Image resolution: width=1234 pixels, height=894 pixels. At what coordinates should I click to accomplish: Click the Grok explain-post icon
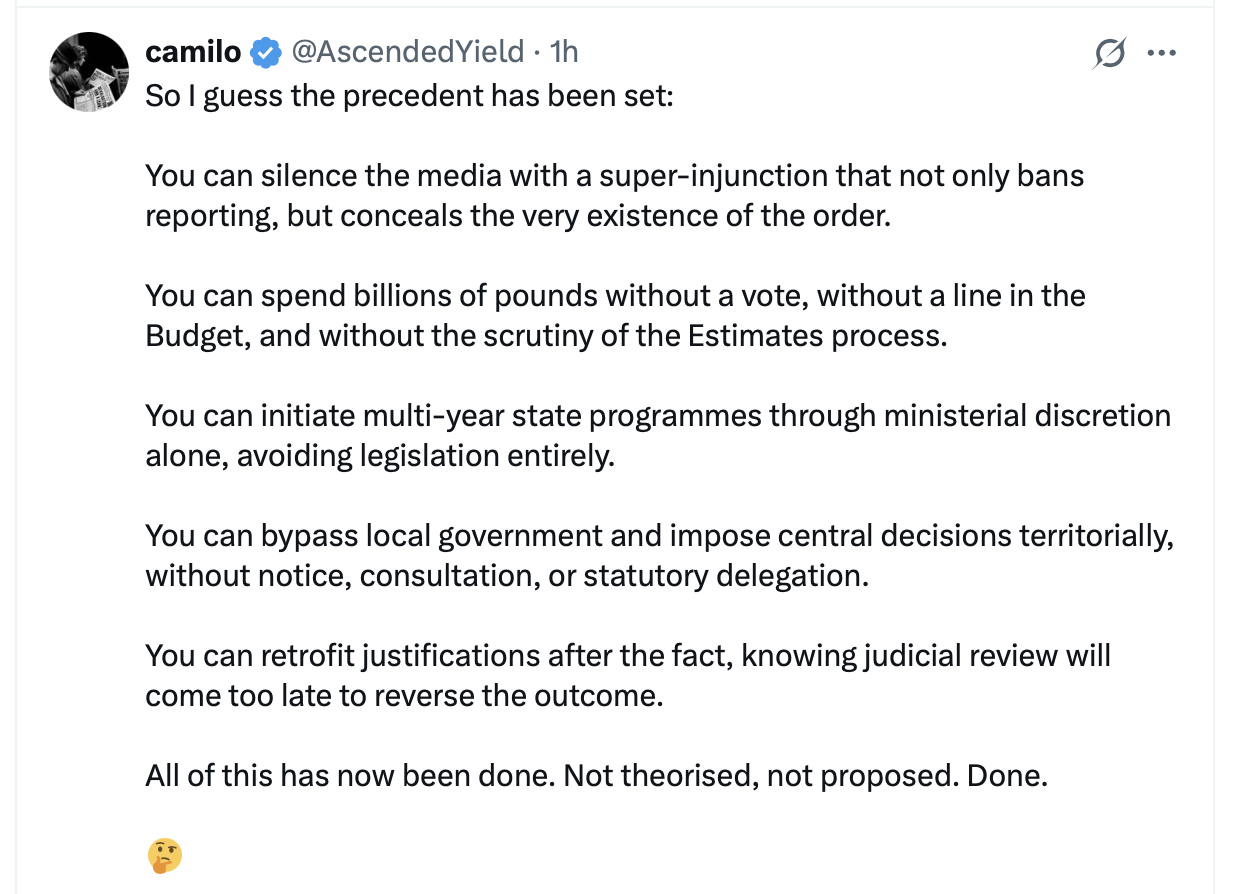pyautogui.click(x=1109, y=53)
